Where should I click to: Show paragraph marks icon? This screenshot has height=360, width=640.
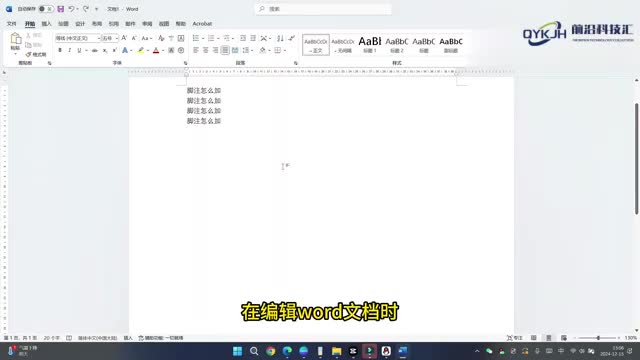(291, 38)
